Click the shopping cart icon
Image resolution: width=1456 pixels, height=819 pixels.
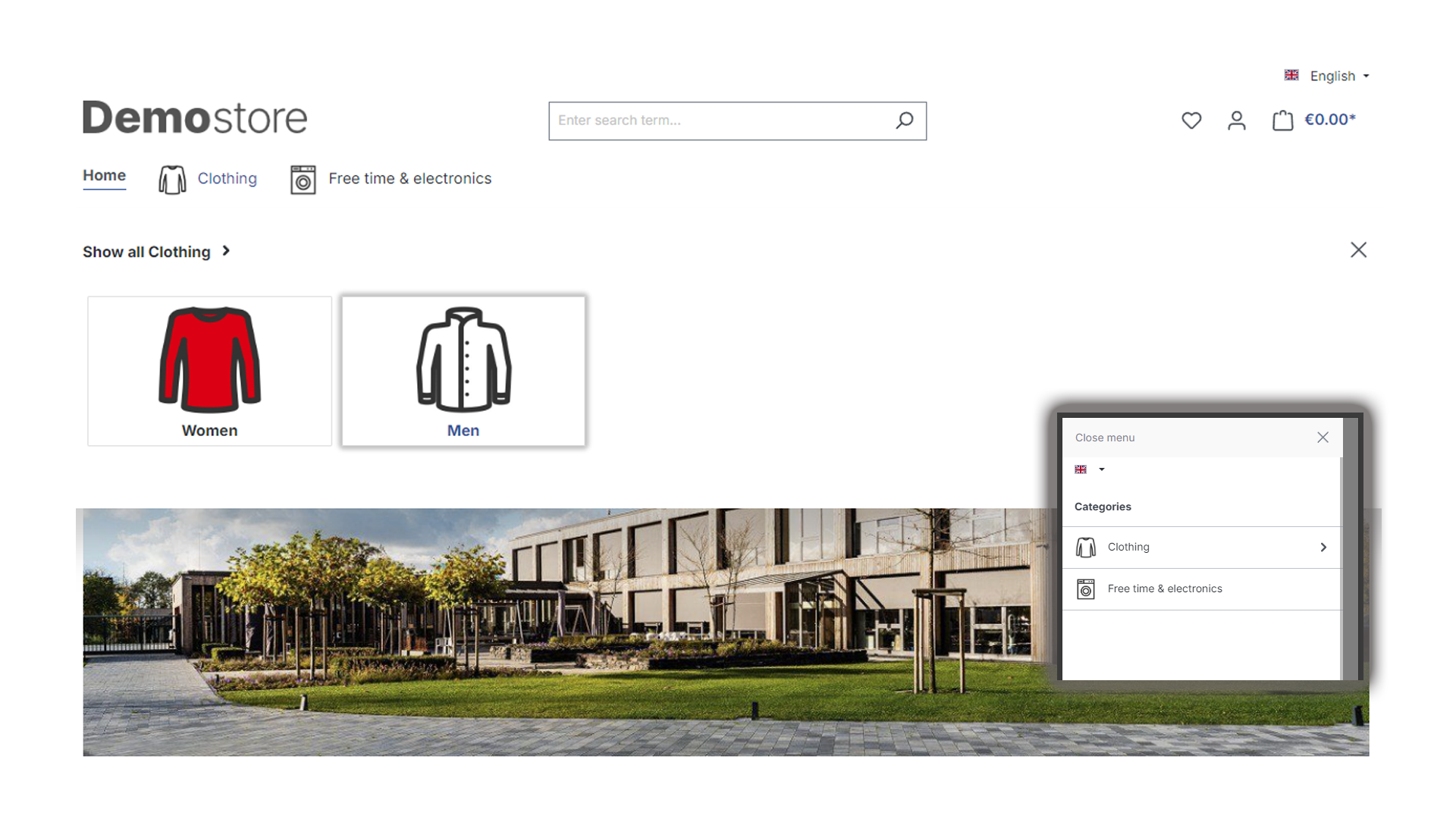(x=1283, y=120)
